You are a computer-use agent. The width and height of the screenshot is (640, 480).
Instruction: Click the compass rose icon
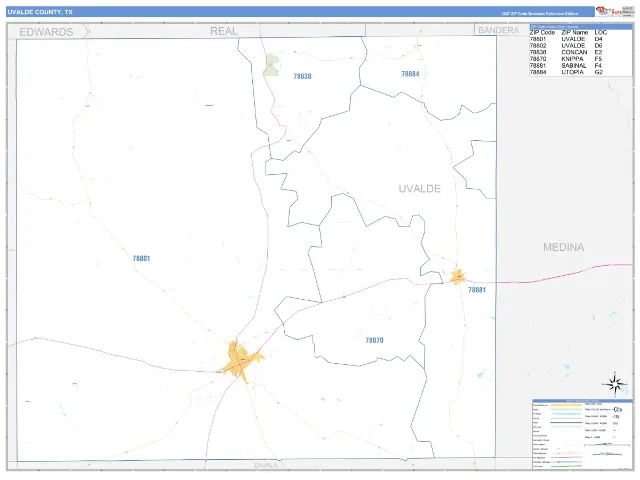[x=615, y=384]
